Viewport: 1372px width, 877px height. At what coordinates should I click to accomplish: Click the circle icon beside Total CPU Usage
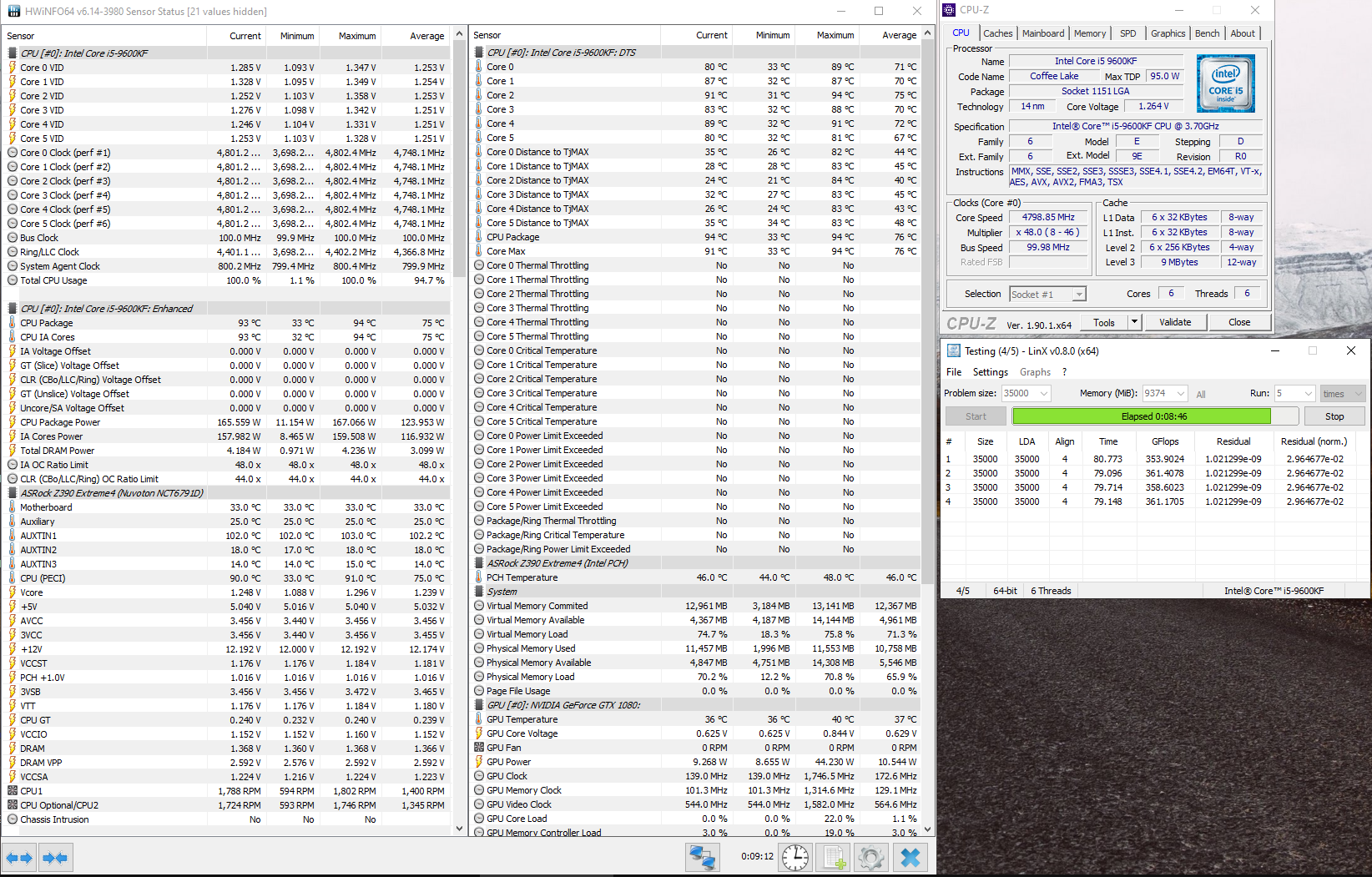13,280
